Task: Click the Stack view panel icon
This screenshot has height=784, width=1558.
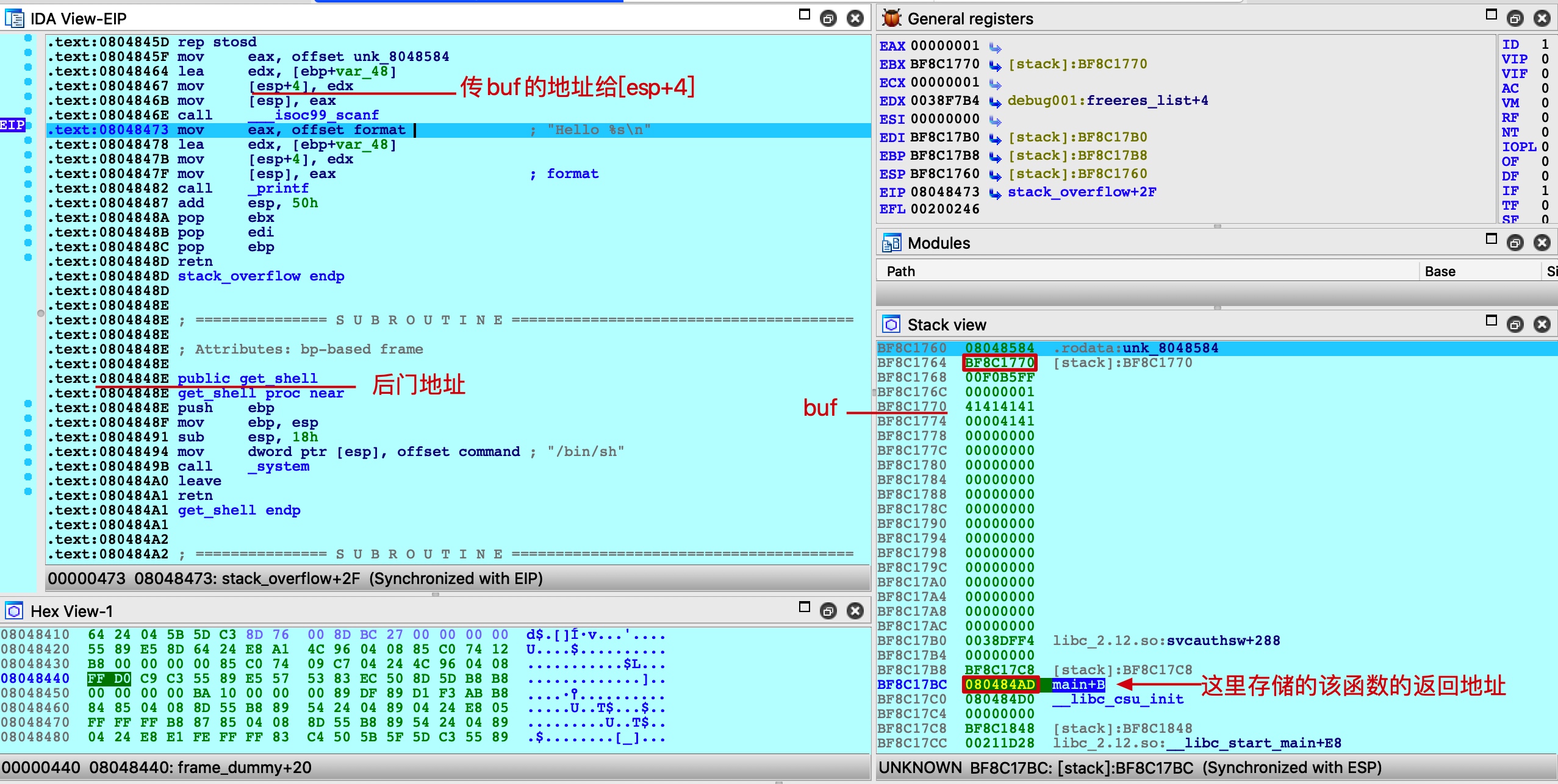Action: [891, 324]
